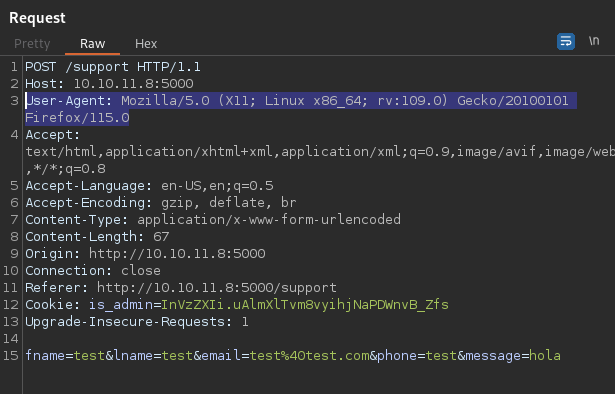Screen dimensions: 615x394
Task: Switch to the Hex tab
Action: (x=146, y=44)
